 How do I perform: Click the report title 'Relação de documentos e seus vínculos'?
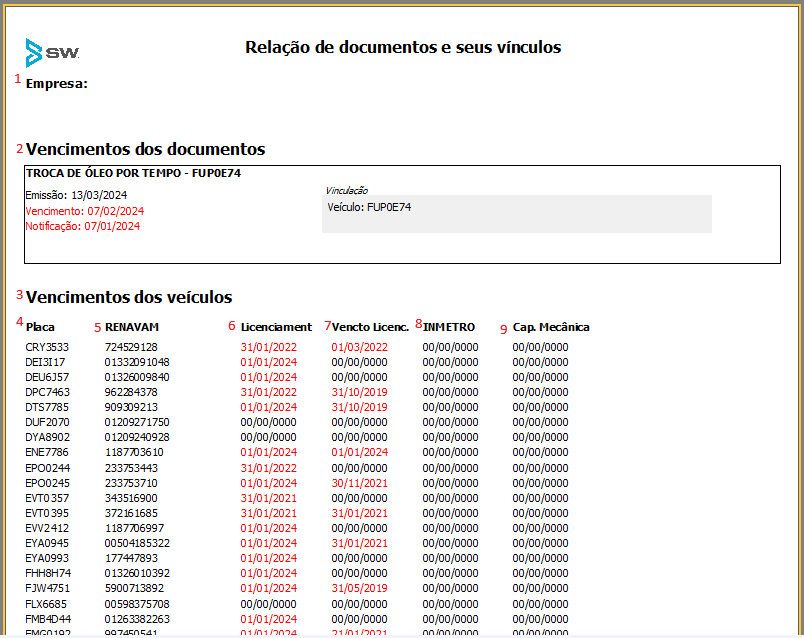tap(403, 47)
